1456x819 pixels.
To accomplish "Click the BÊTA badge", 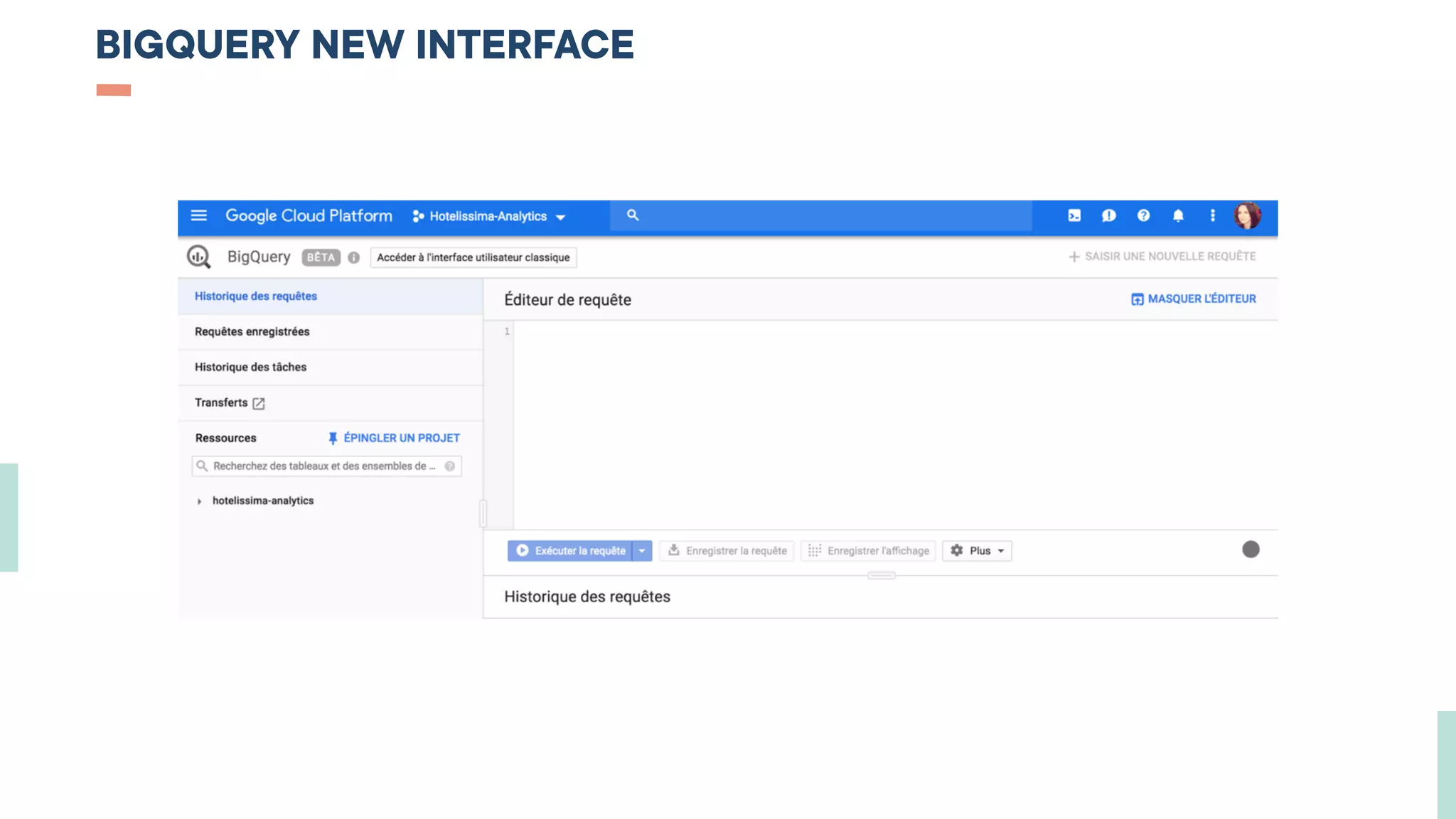I will tap(321, 257).
